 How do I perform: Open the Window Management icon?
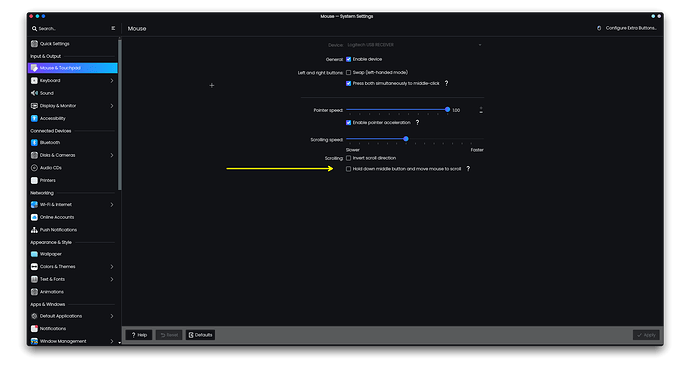(x=34, y=341)
